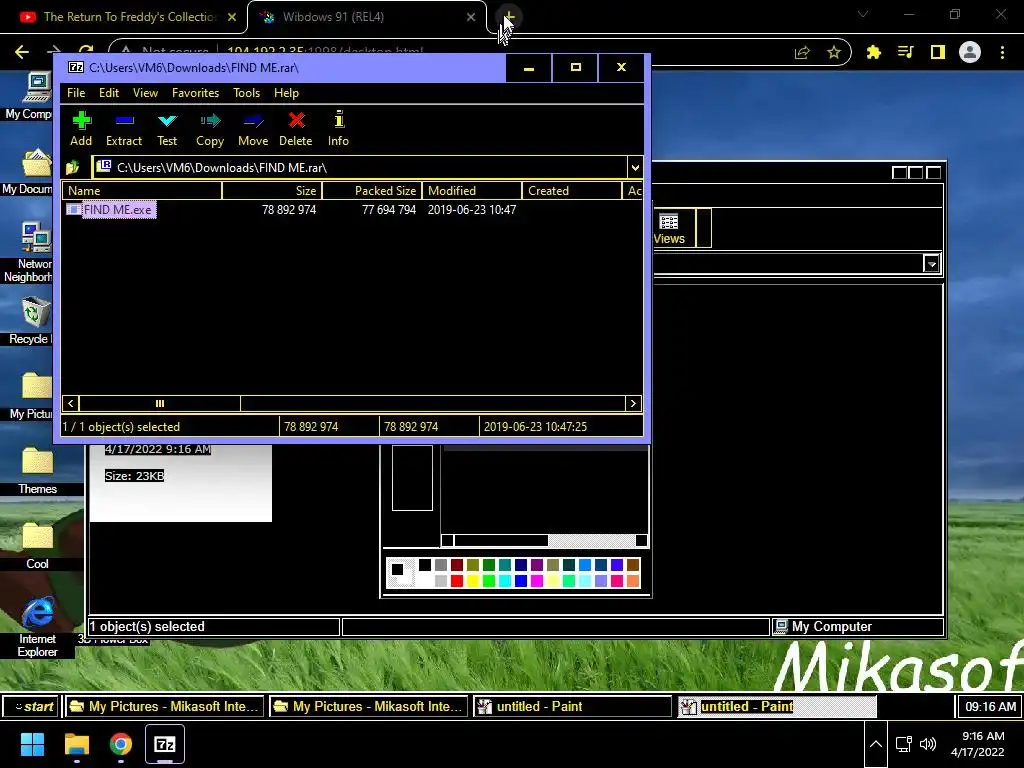Switch to The Return To Freddy's Collection tab
This screenshot has height=768, width=1024.
[x=124, y=17]
